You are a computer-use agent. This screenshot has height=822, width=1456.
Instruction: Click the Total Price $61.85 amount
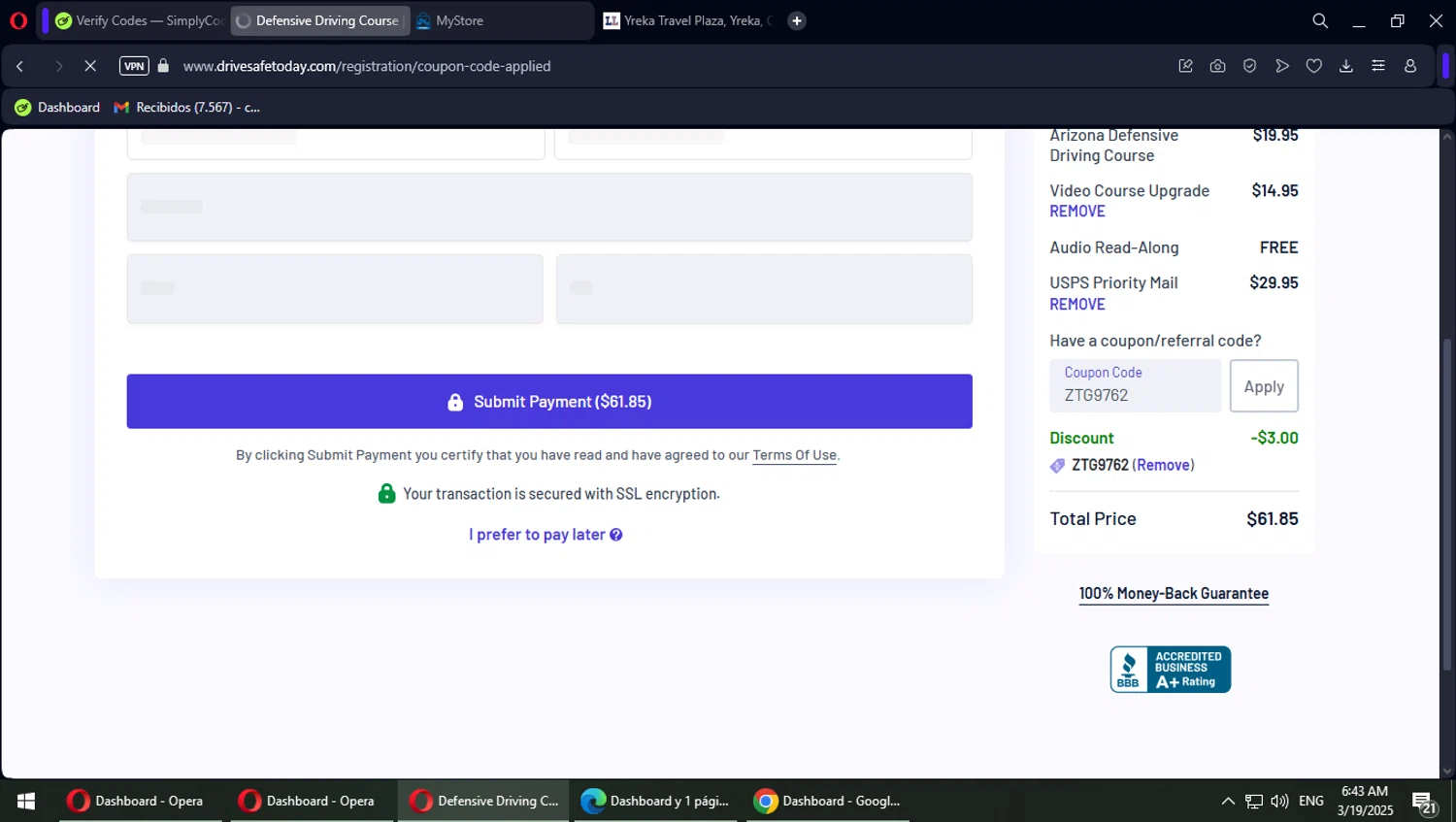coord(1273,519)
